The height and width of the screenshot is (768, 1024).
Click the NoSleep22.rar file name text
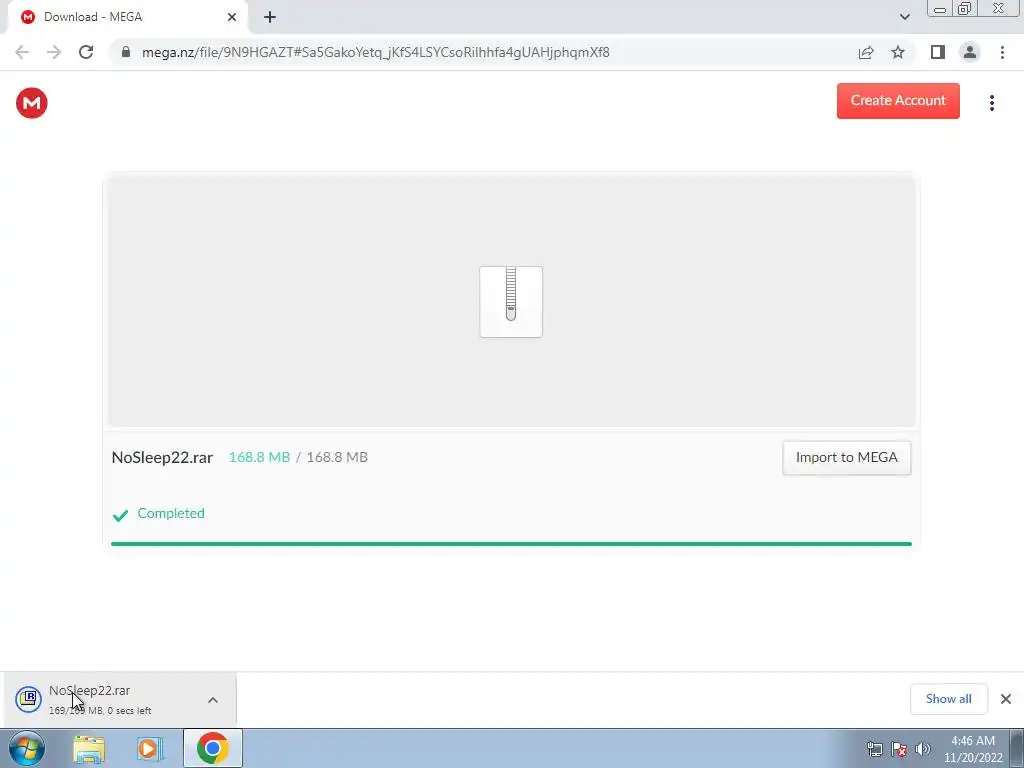pos(162,457)
